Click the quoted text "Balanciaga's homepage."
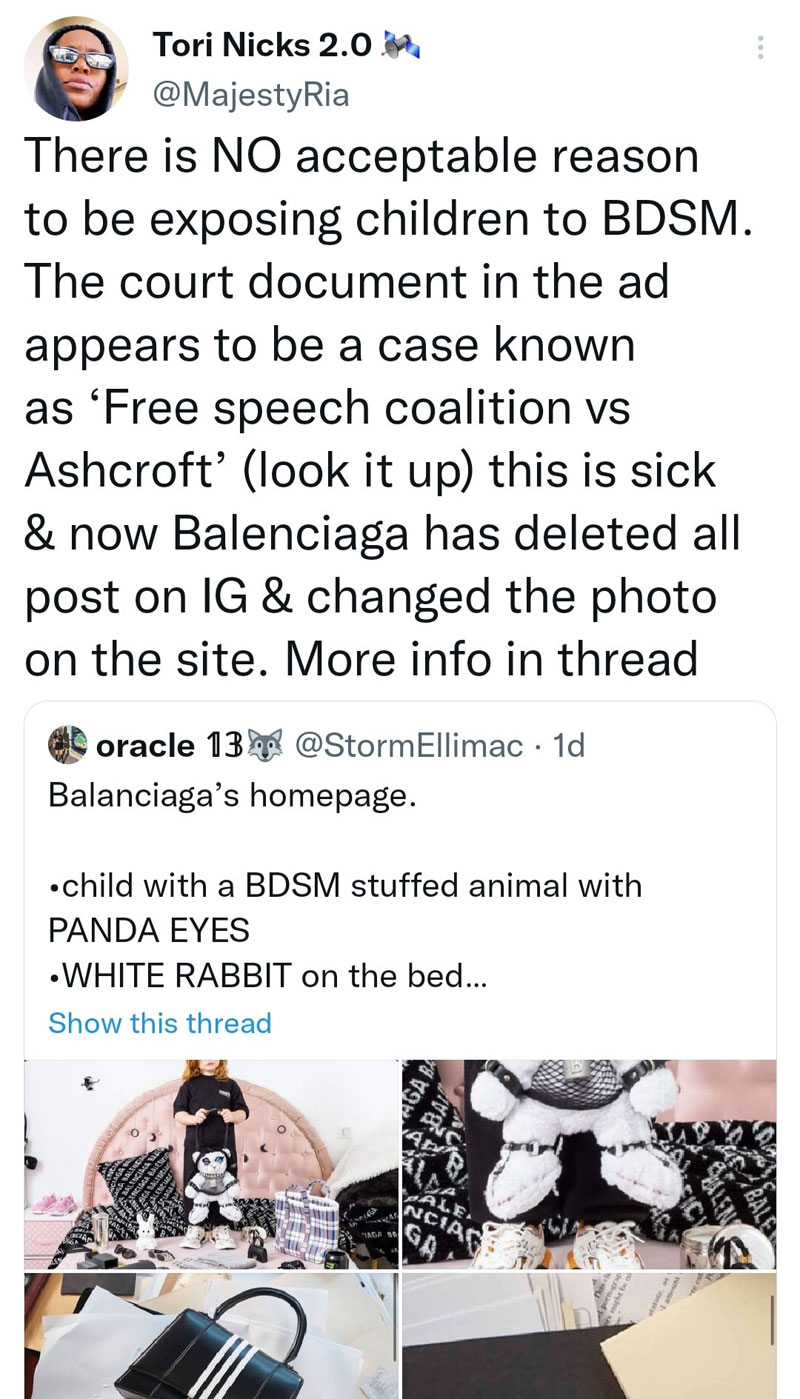This screenshot has height=1399, width=800. [x=229, y=800]
